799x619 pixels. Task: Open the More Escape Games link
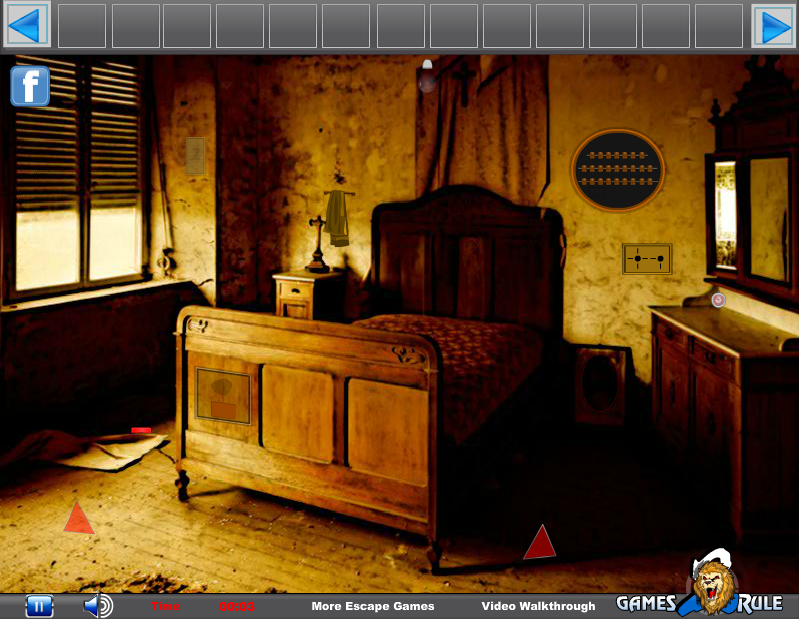point(372,606)
